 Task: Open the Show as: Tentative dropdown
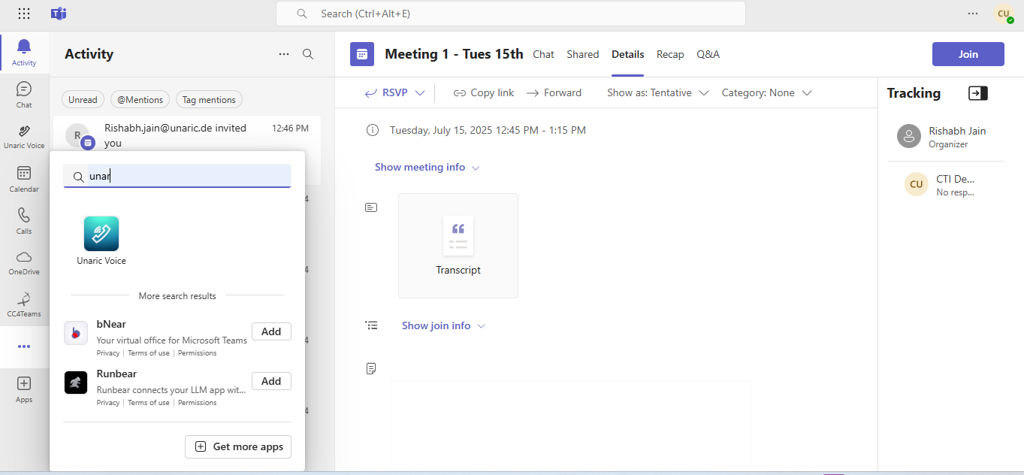pos(658,93)
